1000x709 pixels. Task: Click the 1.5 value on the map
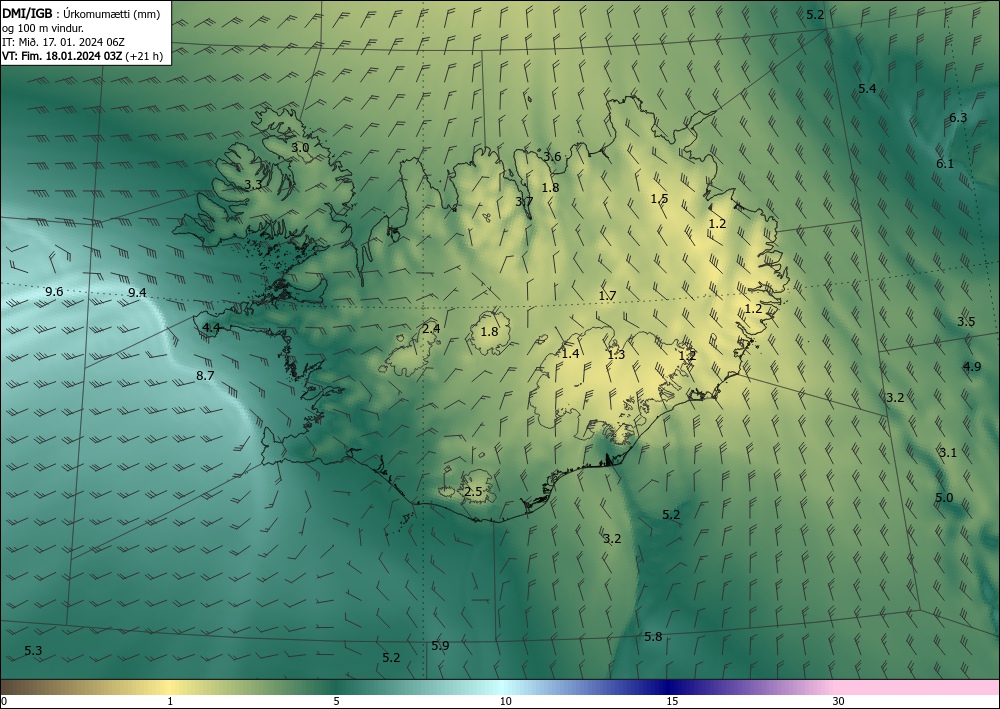pos(659,199)
